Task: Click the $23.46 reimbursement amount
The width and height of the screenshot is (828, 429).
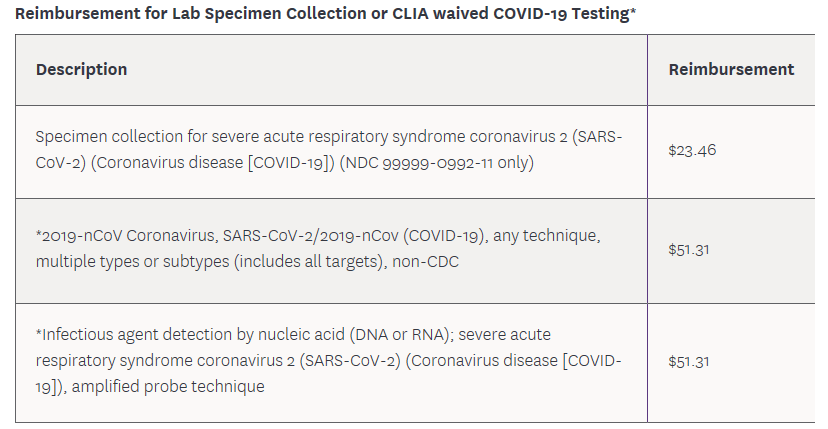Action: [692, 151]
